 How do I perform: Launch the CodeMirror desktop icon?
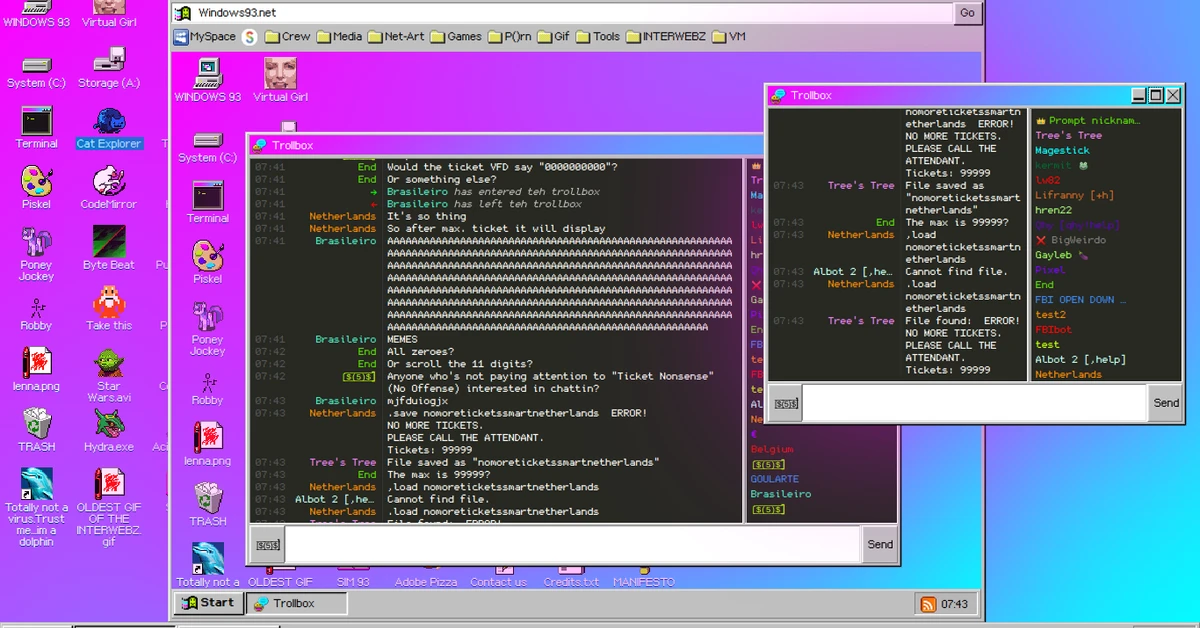(108, 183)
